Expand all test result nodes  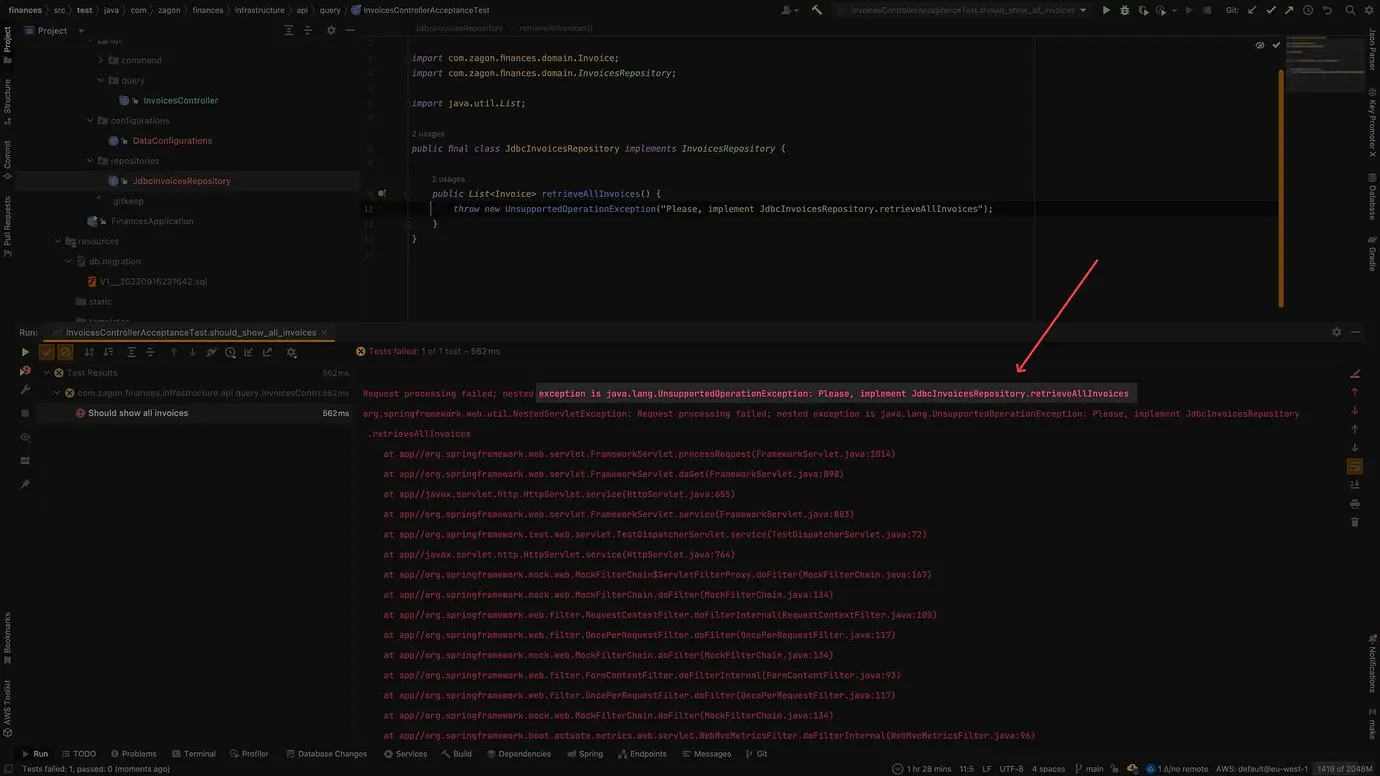click(x=131, y=352)
